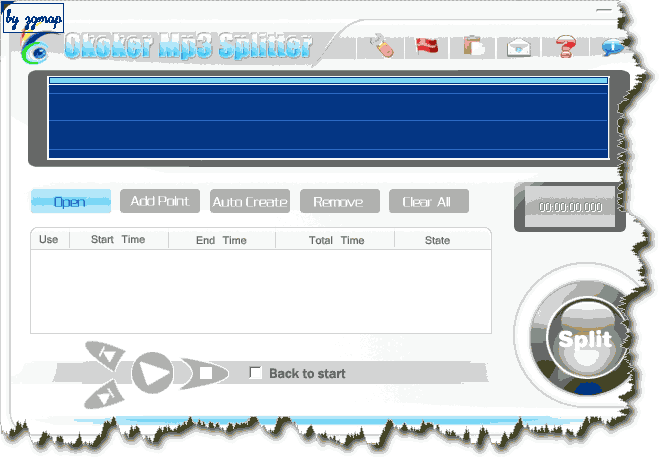The width and height of the screenshot is (660, 457).
Task: Click the Add Point button
Action: coord(160,201)
